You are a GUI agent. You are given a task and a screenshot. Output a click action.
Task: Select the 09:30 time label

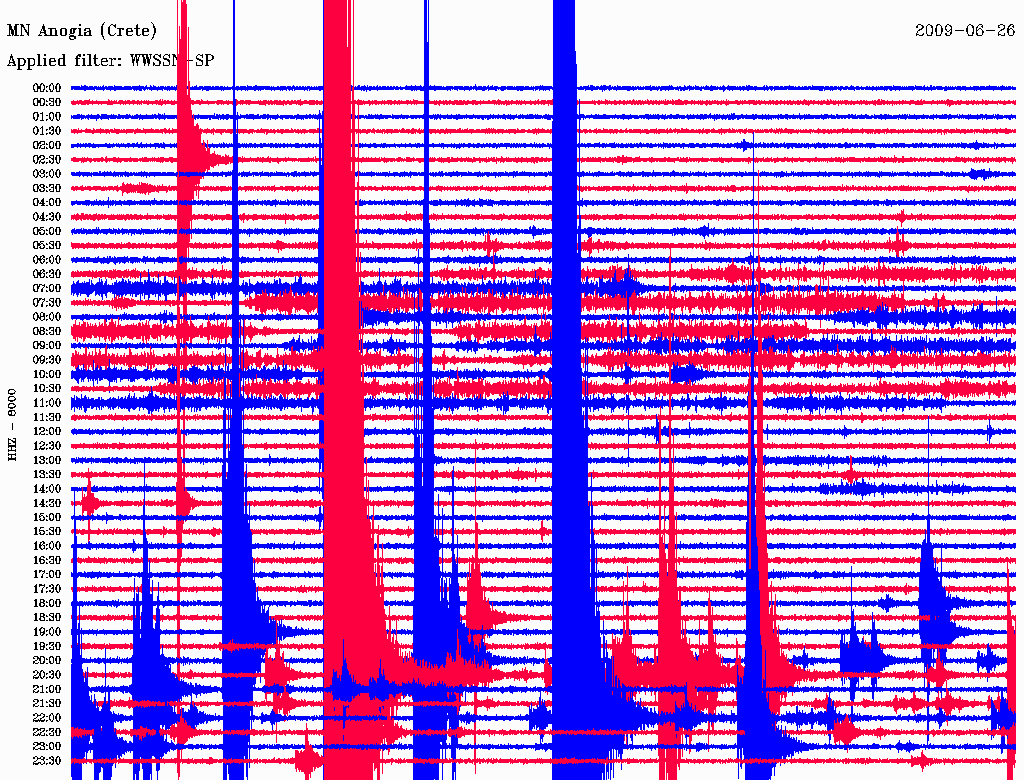(47, 360)
